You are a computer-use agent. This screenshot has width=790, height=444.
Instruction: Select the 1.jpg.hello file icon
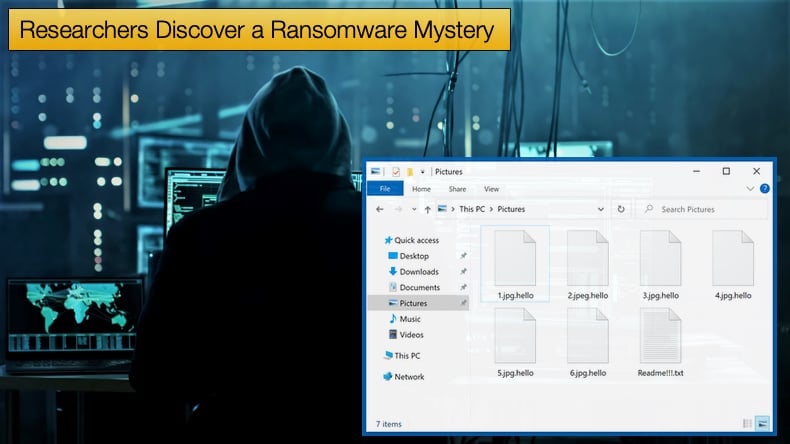[x=515, y=258]
